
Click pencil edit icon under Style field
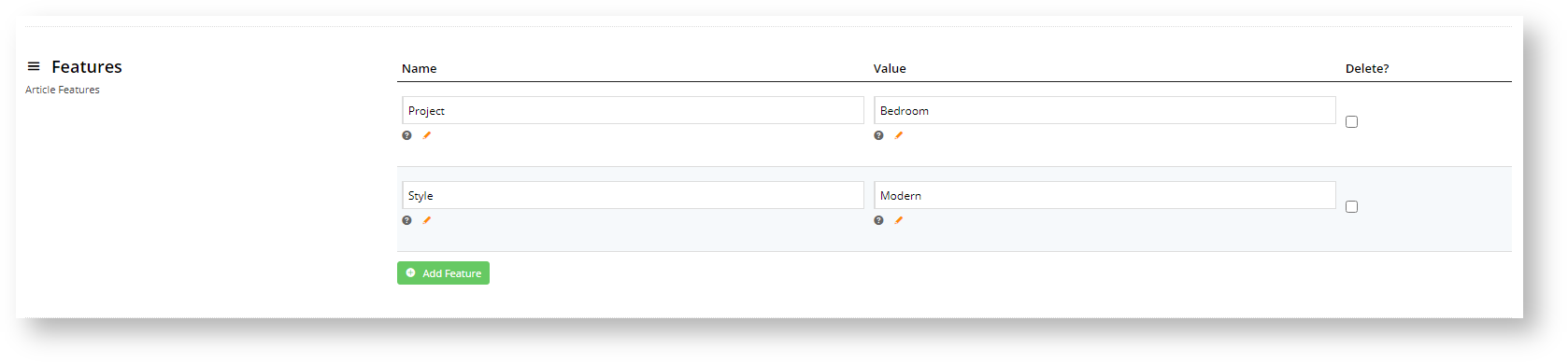point(427,220)
